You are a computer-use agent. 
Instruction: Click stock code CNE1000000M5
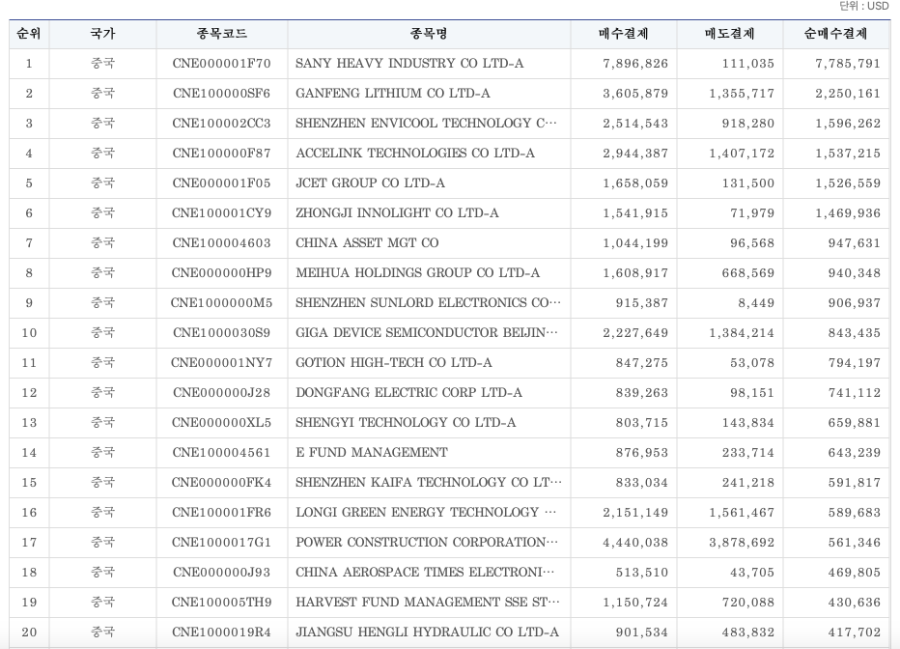(x=222, y=302)
